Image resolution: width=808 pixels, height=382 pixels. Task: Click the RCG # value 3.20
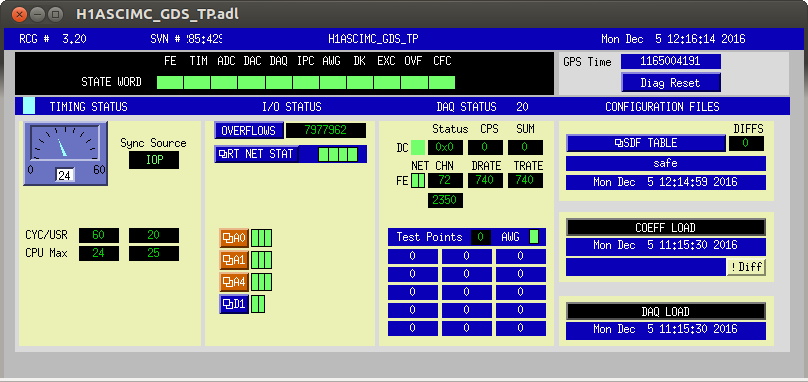74,39
